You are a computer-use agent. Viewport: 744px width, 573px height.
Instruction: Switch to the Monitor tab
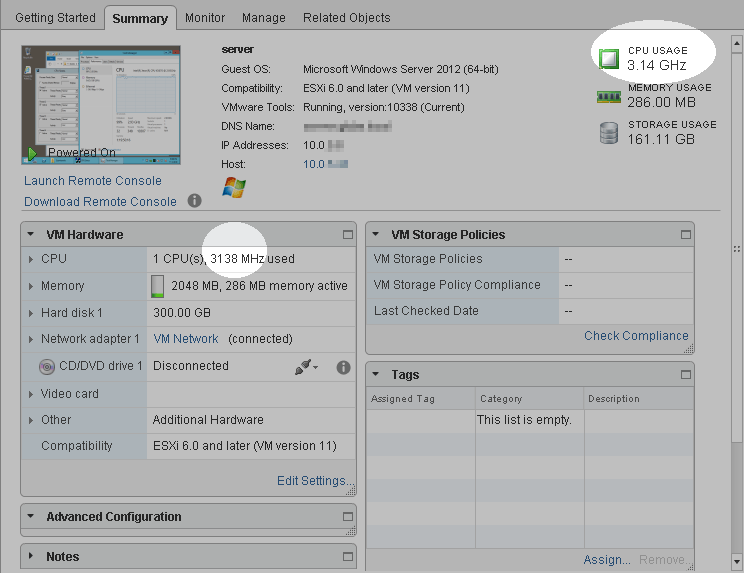(205, 18)
